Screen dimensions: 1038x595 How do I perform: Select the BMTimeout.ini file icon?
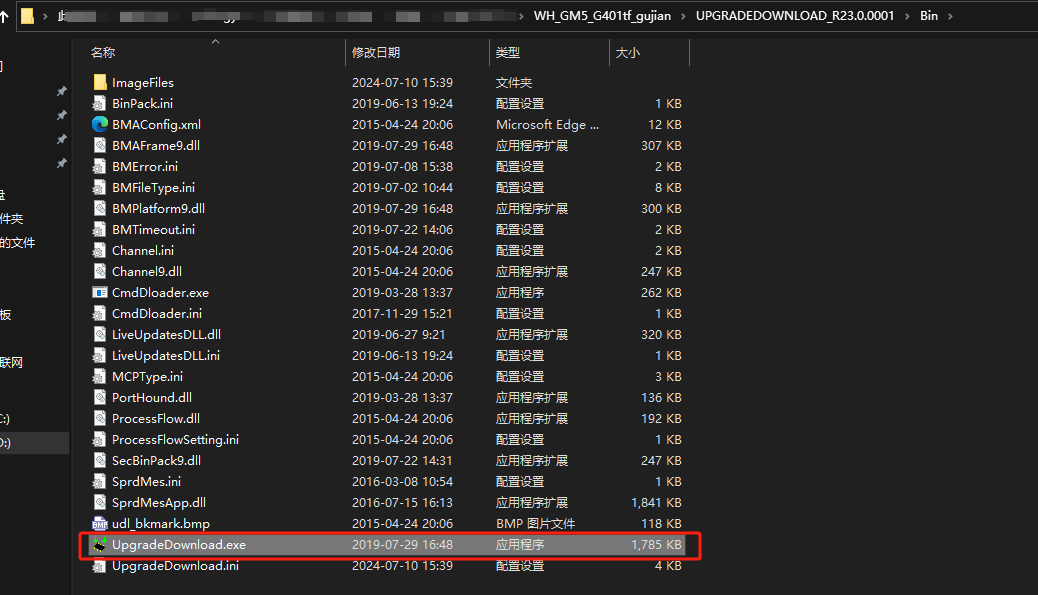click(100, 229)
